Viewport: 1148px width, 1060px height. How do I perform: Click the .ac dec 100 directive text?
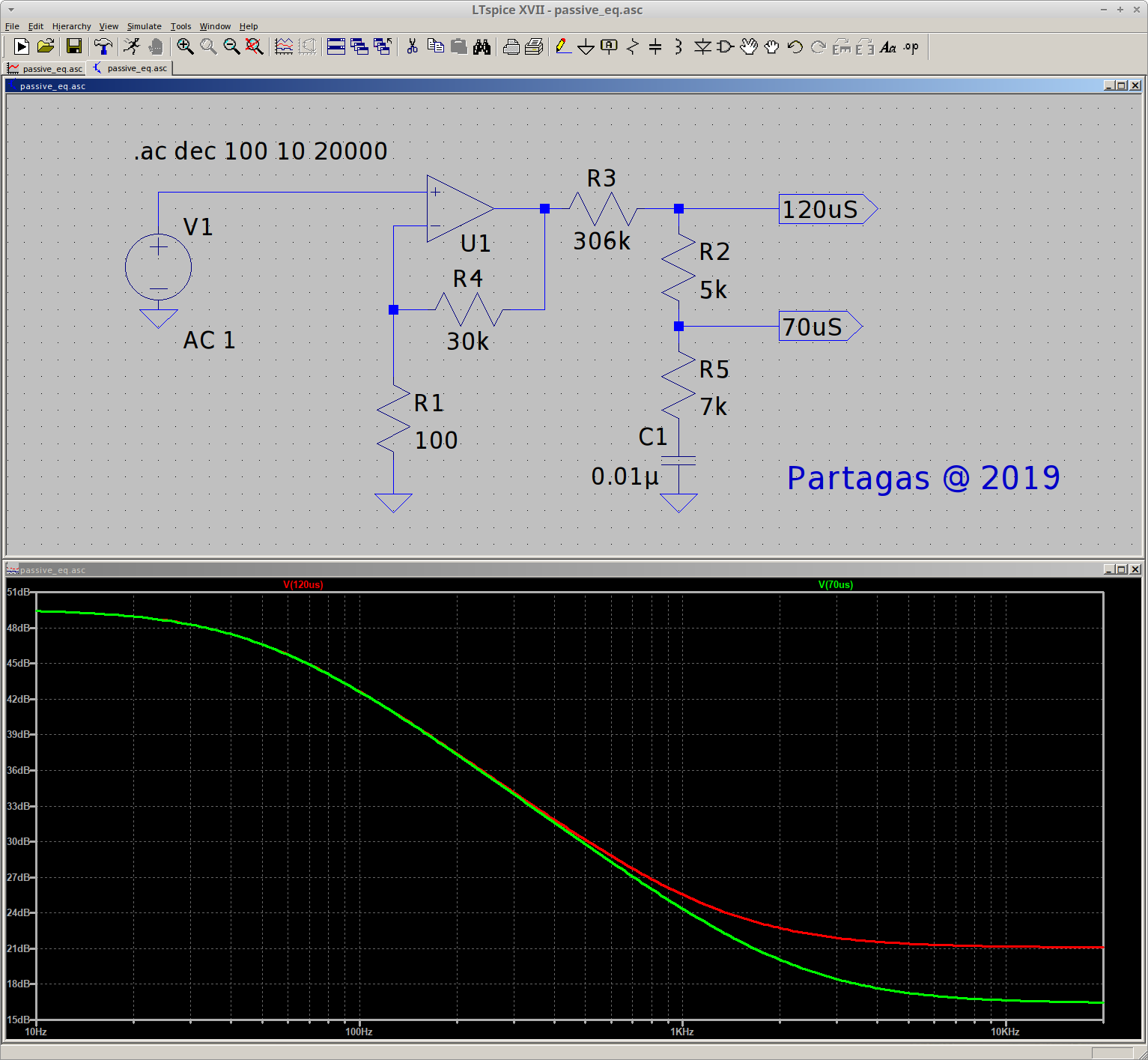click(x=261, y=151)
